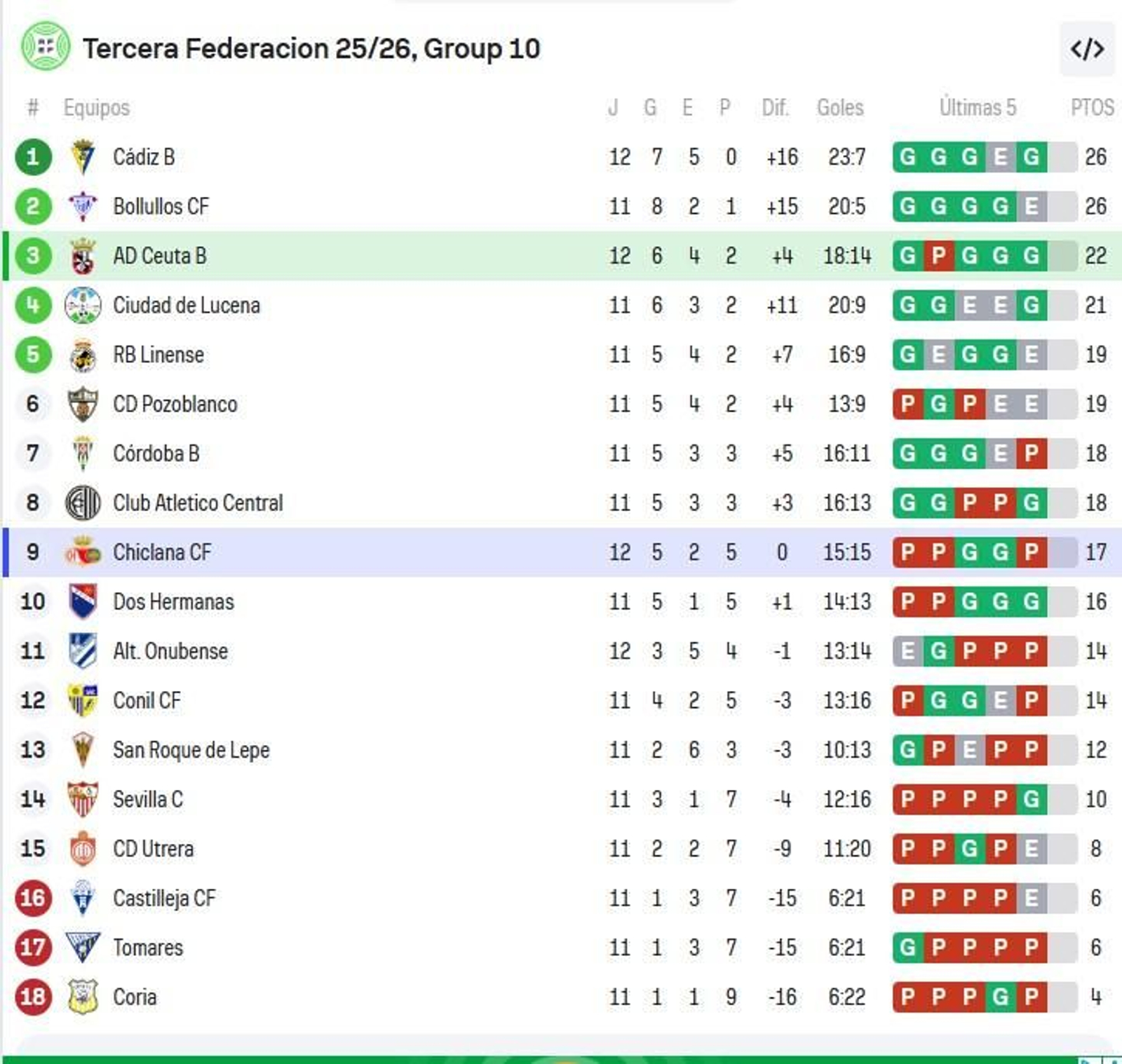The image size is (1122, 1064).
Task: Open the Ciudad de Lucena team page
Action: coord(186,305)
